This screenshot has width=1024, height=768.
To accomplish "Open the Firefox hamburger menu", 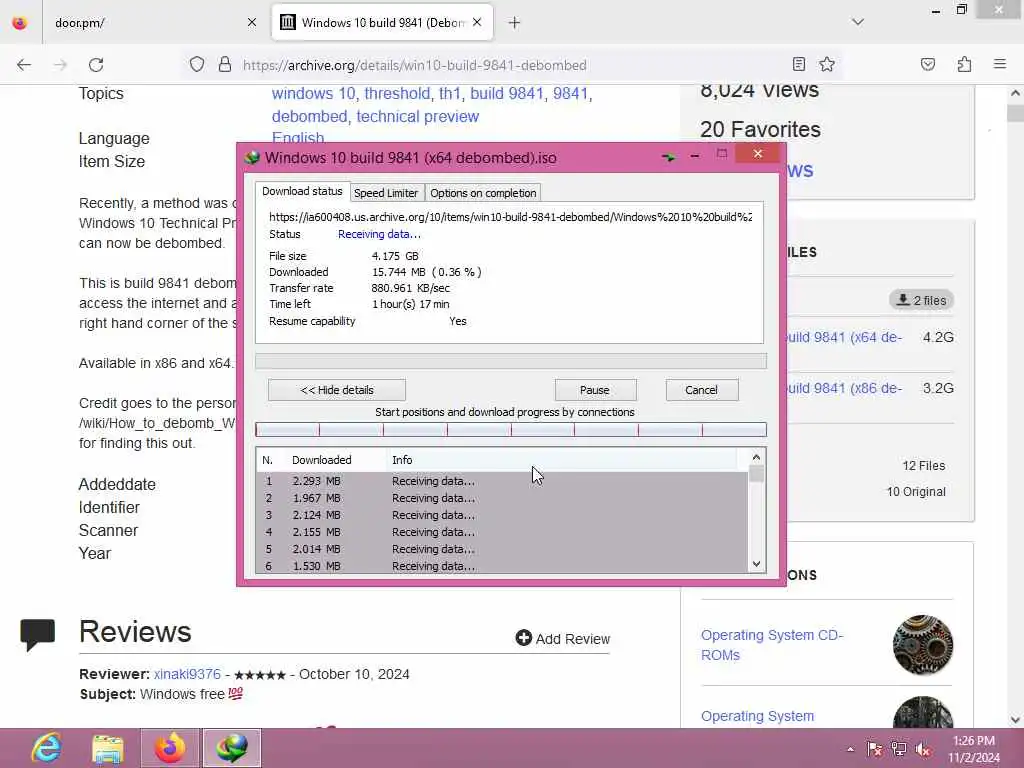I will click(x=999, y=64).
